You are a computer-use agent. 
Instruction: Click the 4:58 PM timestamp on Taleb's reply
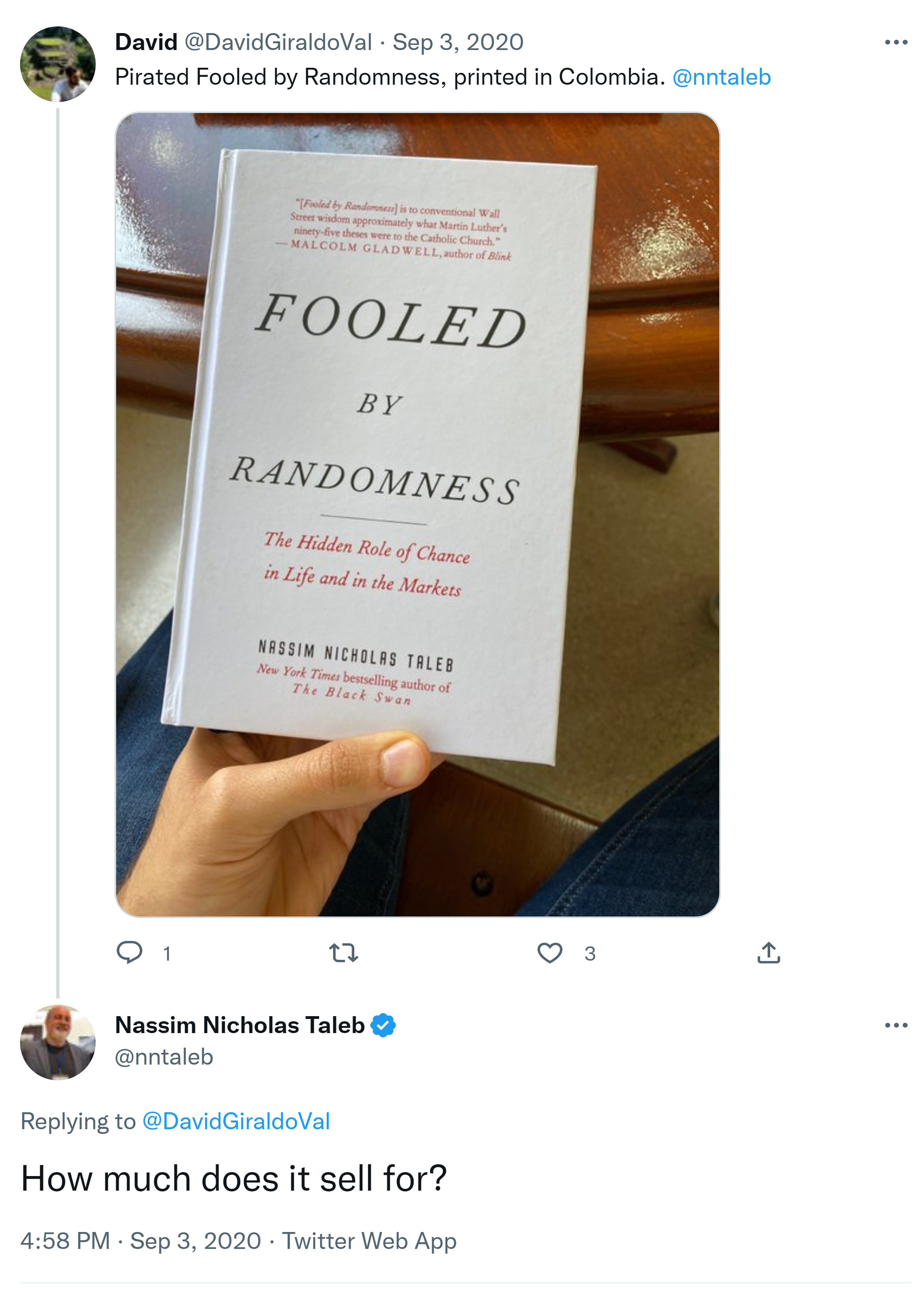pyautogui.click(x=65, y=1240)
